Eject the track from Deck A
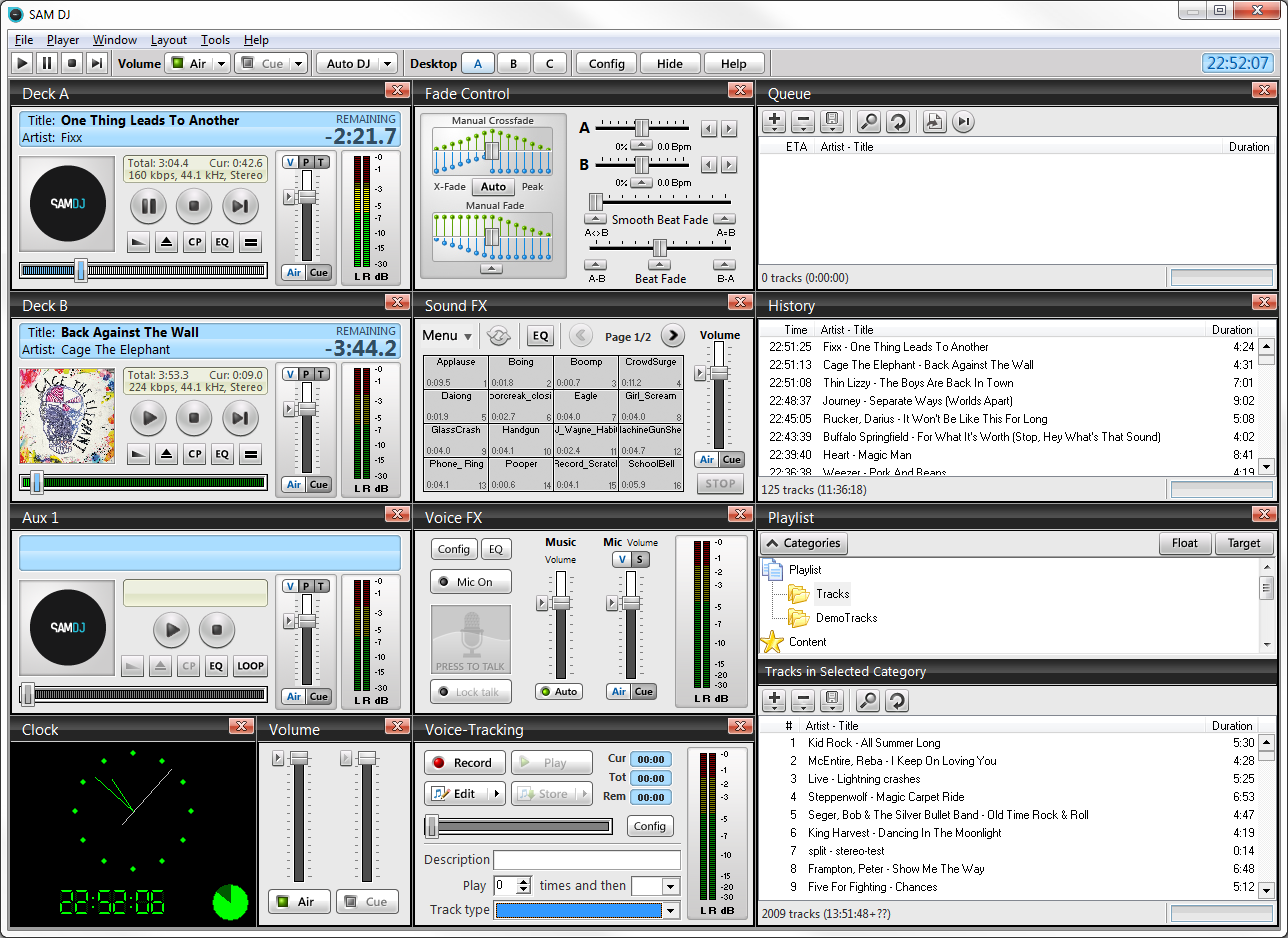Viewport: 1288px width, 938px height. (166, 242)
